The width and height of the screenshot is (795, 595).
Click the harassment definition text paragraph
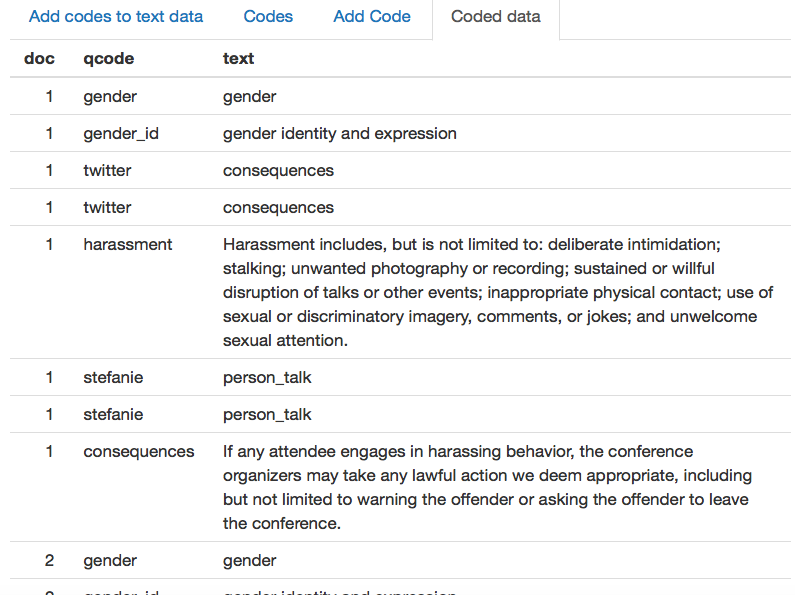[497, 292]
